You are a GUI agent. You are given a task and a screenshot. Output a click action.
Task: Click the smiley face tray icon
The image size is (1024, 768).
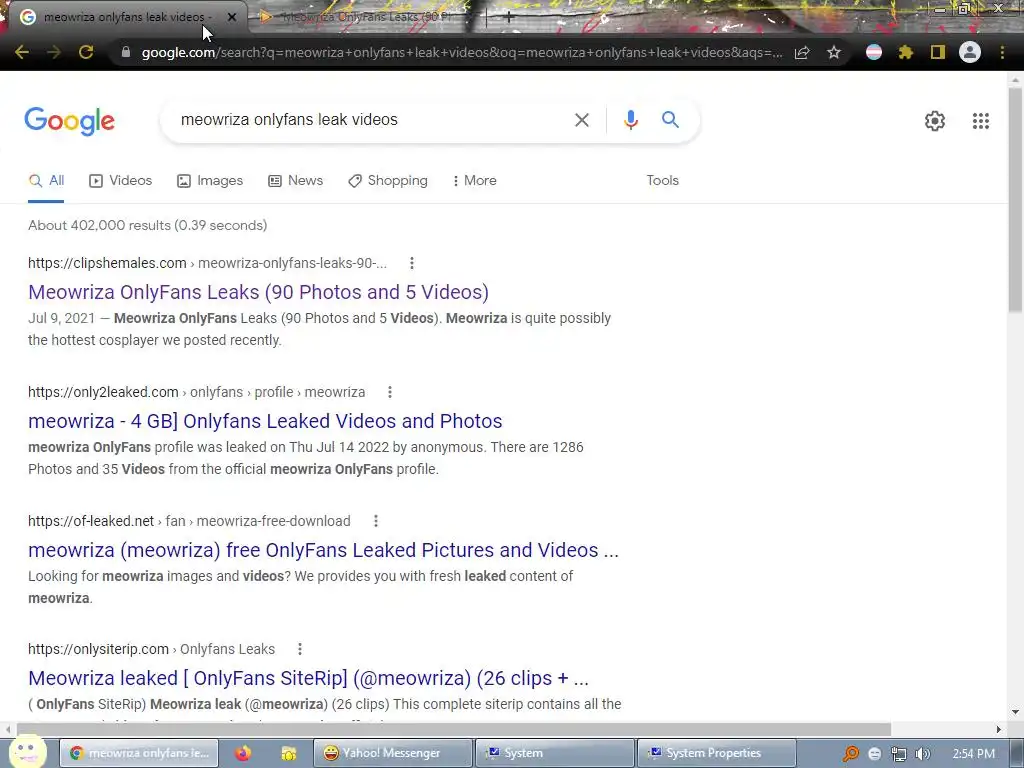[874, 754]
